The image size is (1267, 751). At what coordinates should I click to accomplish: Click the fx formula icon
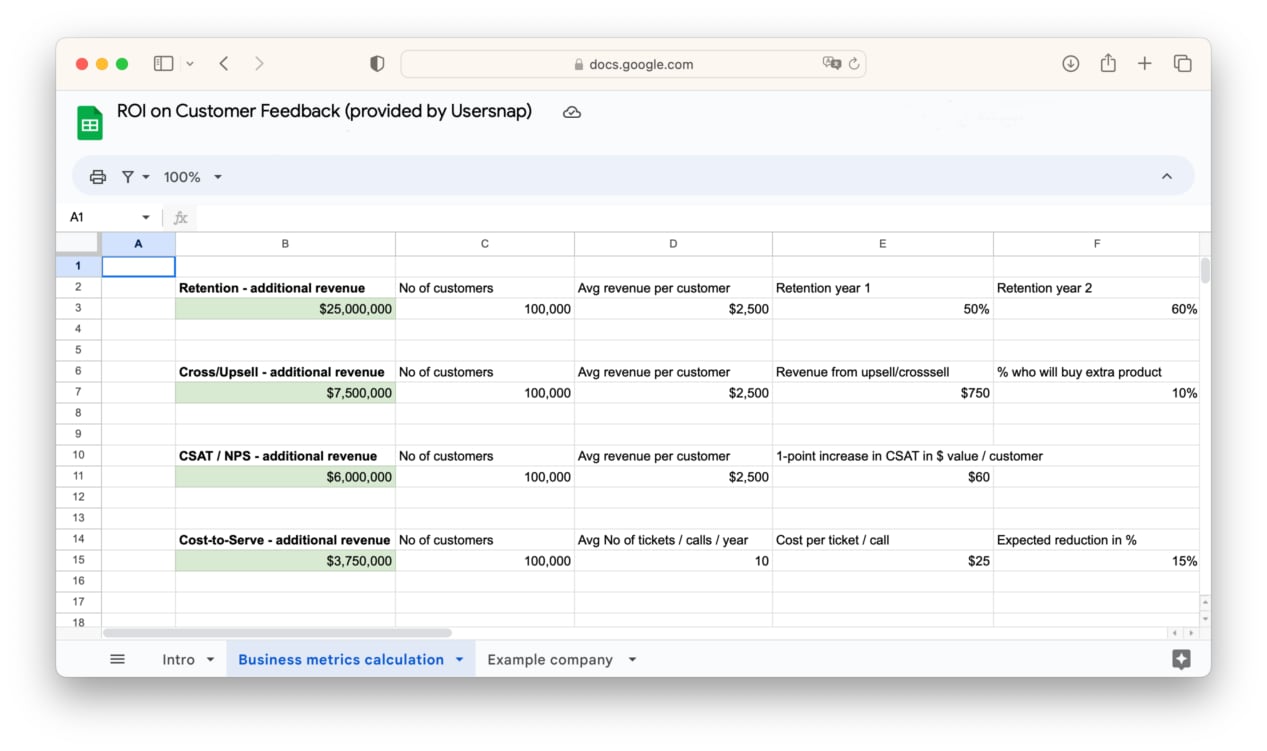pyautogui.click(x=180, y=217)
